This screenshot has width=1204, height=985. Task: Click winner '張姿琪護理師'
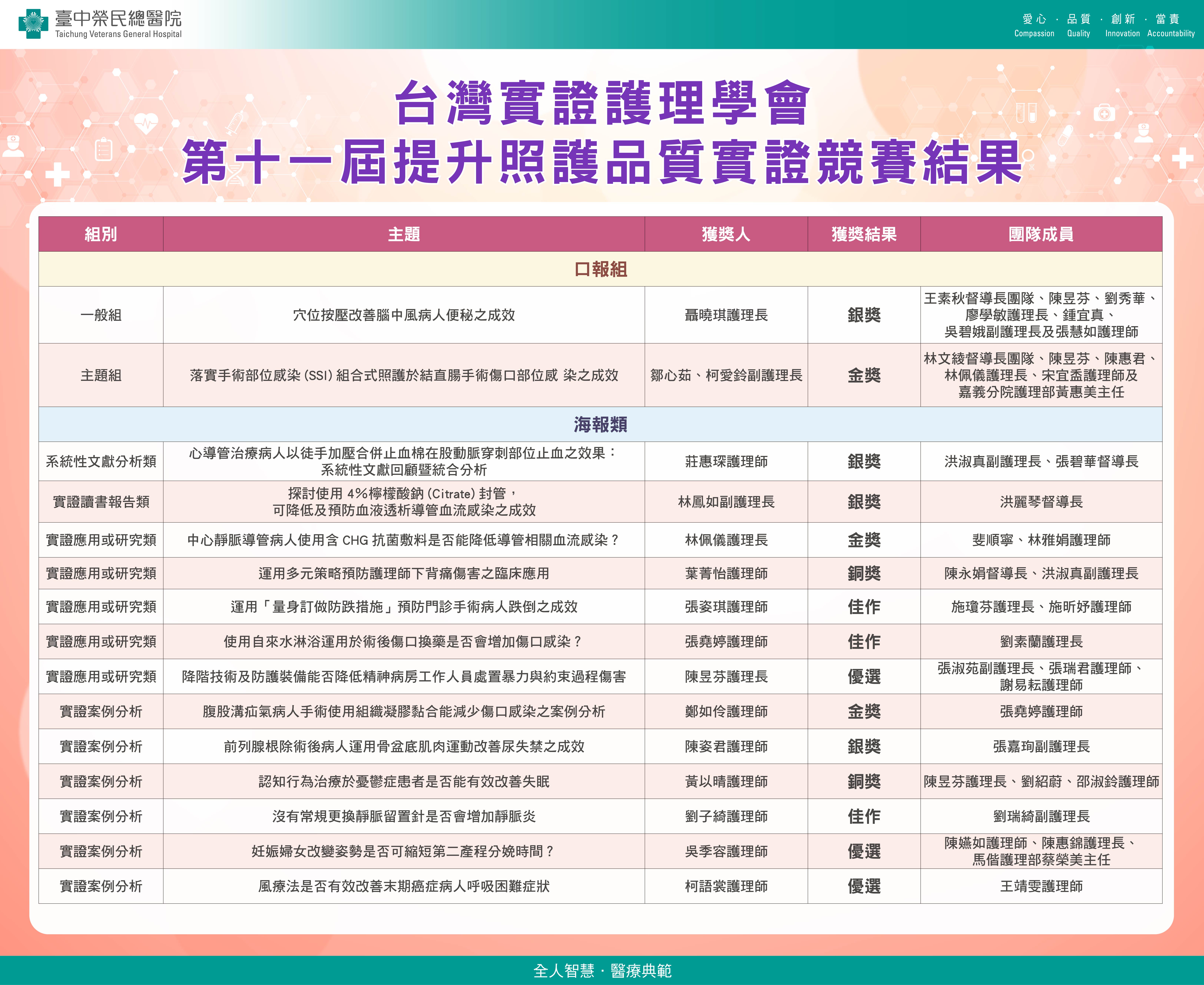pos(726,607)
